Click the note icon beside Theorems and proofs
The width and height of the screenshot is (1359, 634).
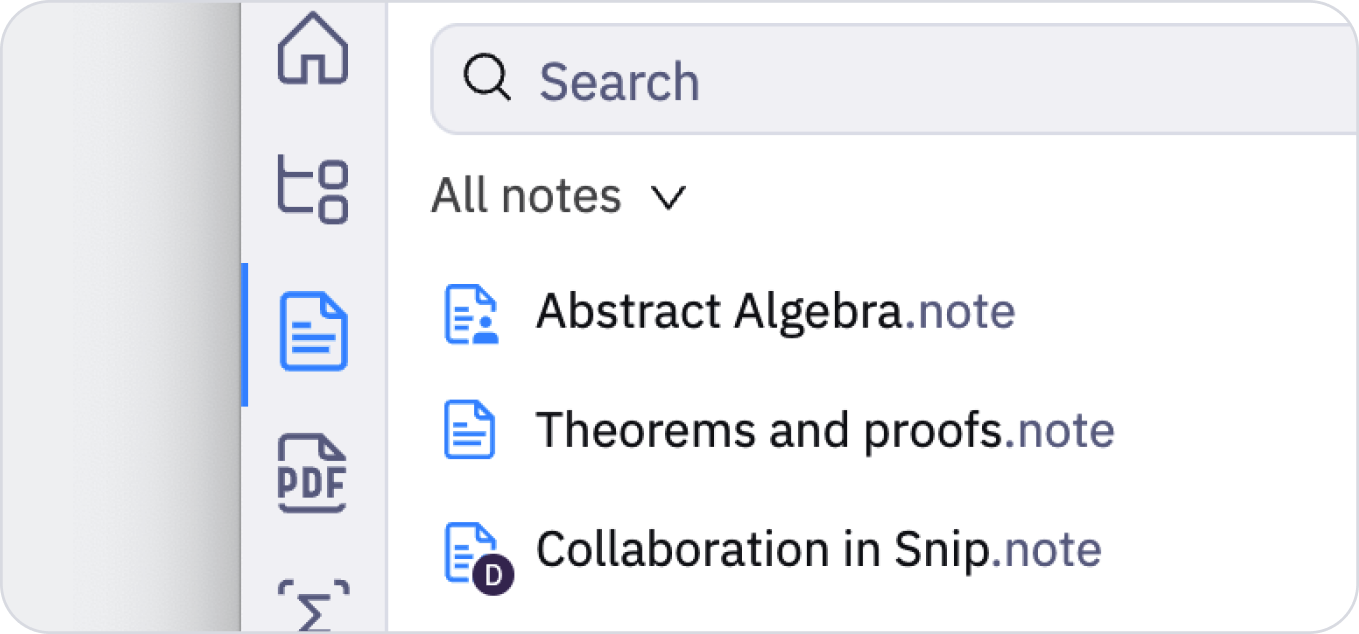point(471,430)
